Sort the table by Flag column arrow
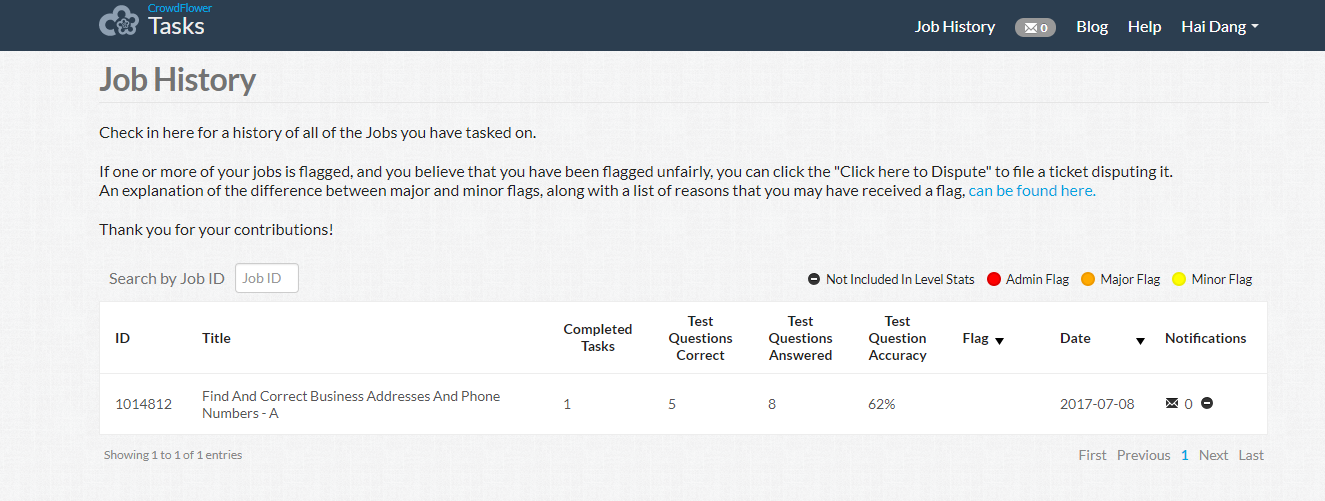This screenshot has width=1325, height=501. point(999,340)
